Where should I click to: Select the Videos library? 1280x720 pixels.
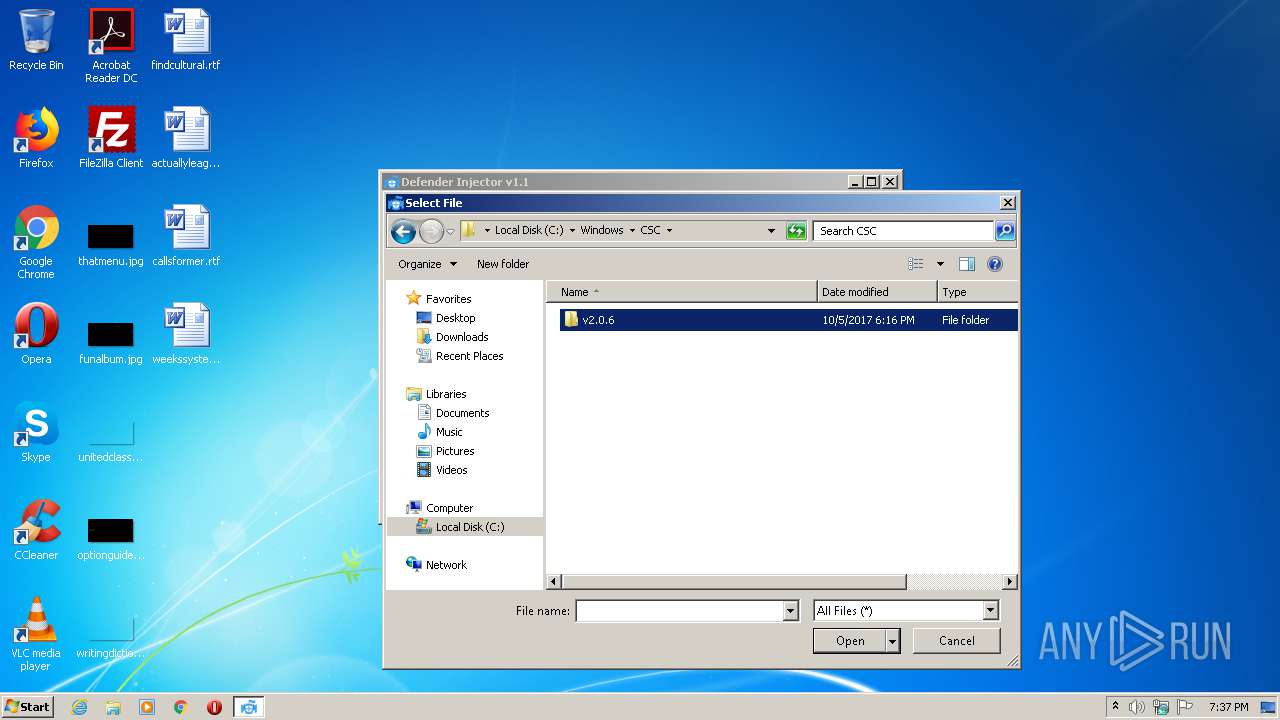tap(451, 470)
